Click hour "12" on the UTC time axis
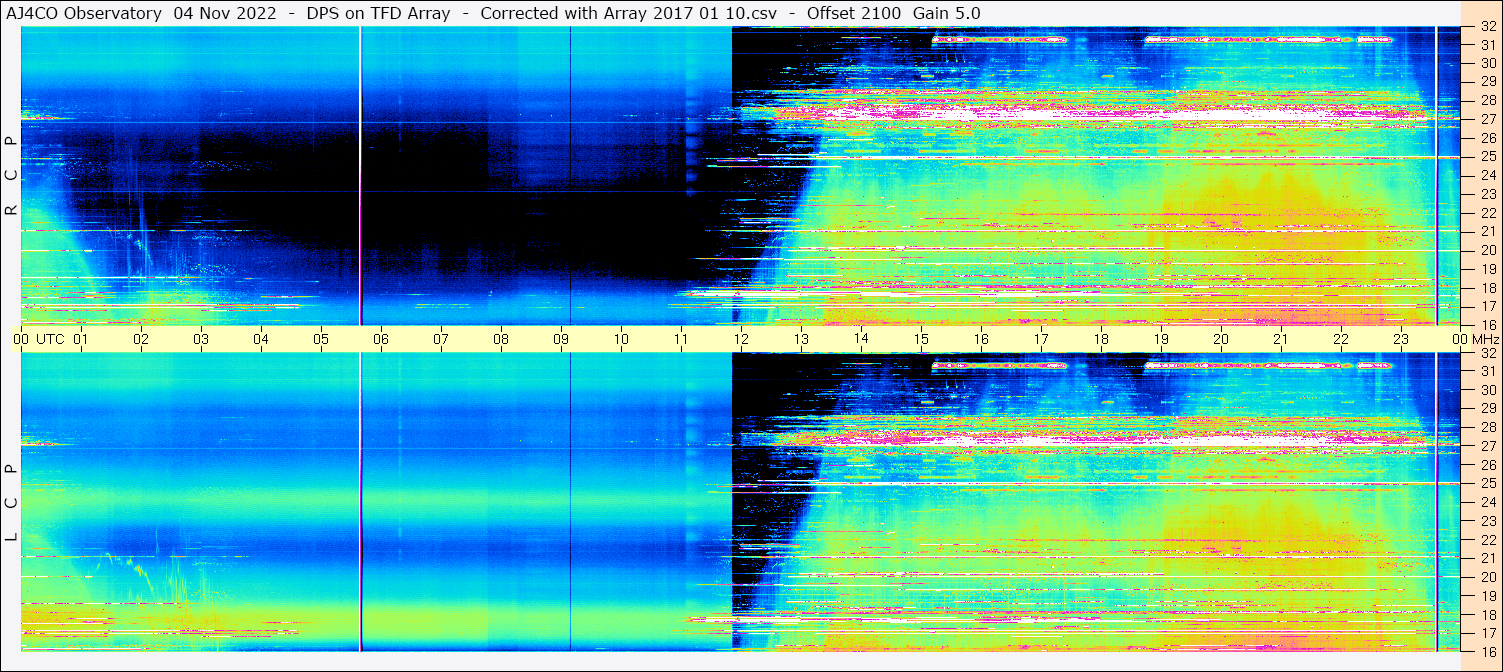1503x672 pixels. pos(741,339)
